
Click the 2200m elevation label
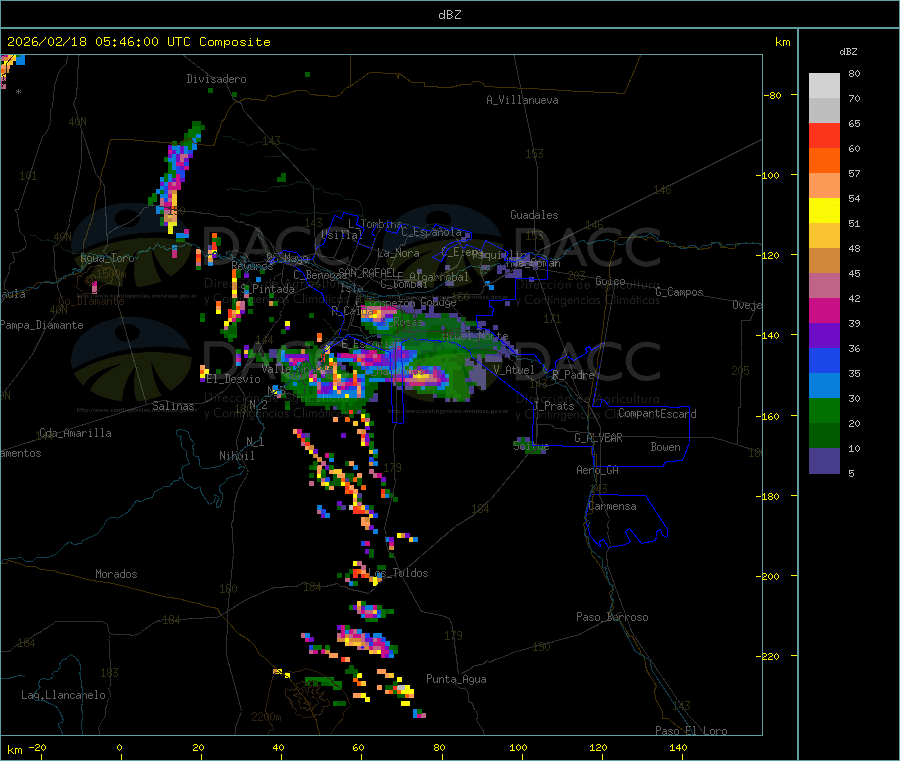pos(266,717)
